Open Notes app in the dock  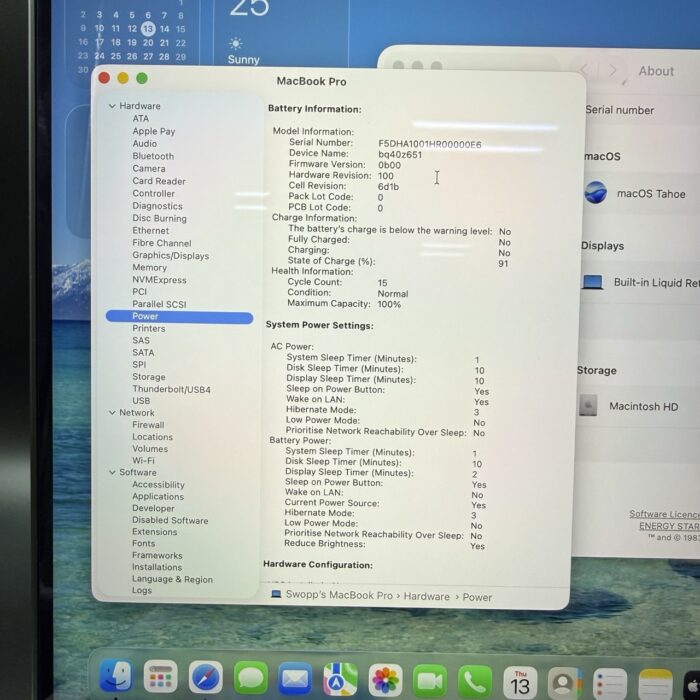[655, 684]
